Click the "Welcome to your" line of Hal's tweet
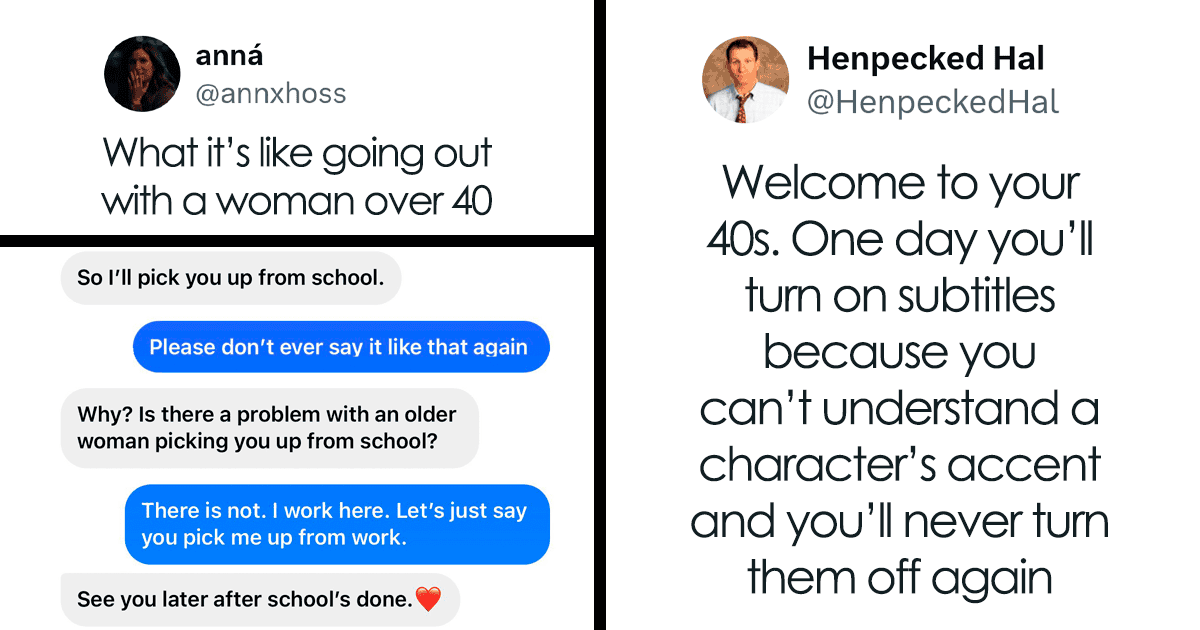Screen dimensions: 1200x630 900,184
